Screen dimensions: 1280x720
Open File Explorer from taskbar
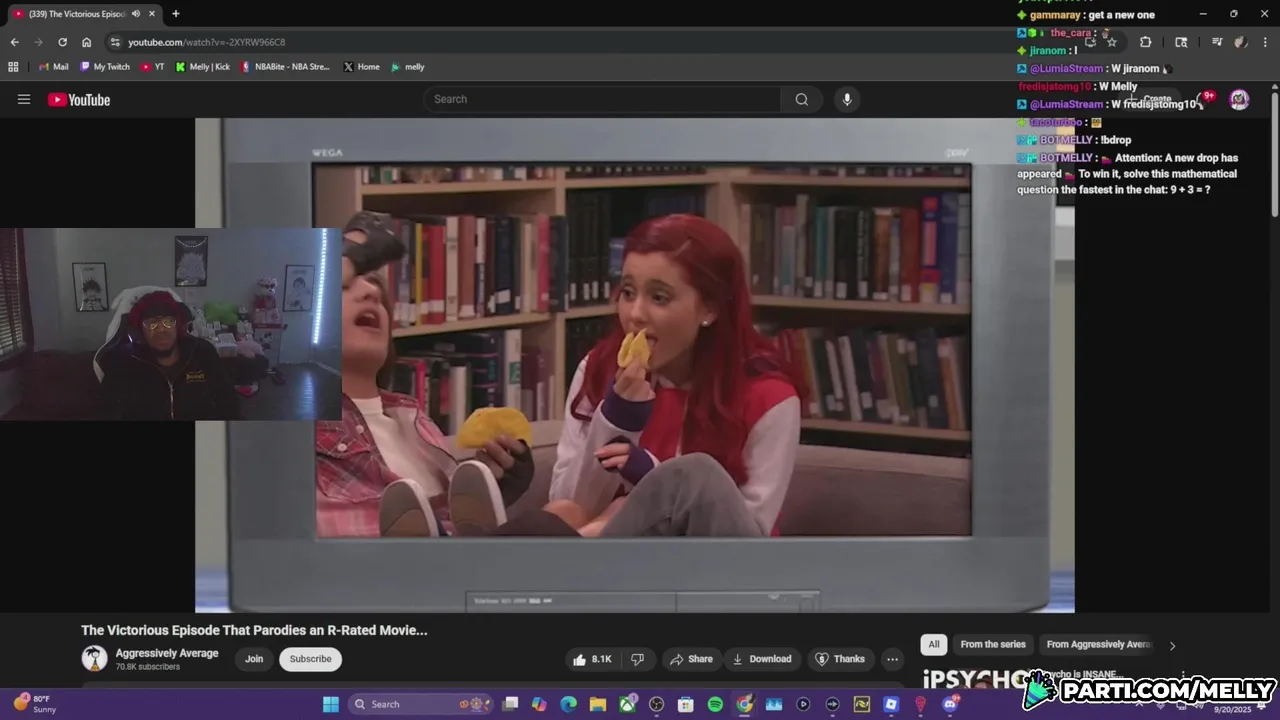pos(598,704)
